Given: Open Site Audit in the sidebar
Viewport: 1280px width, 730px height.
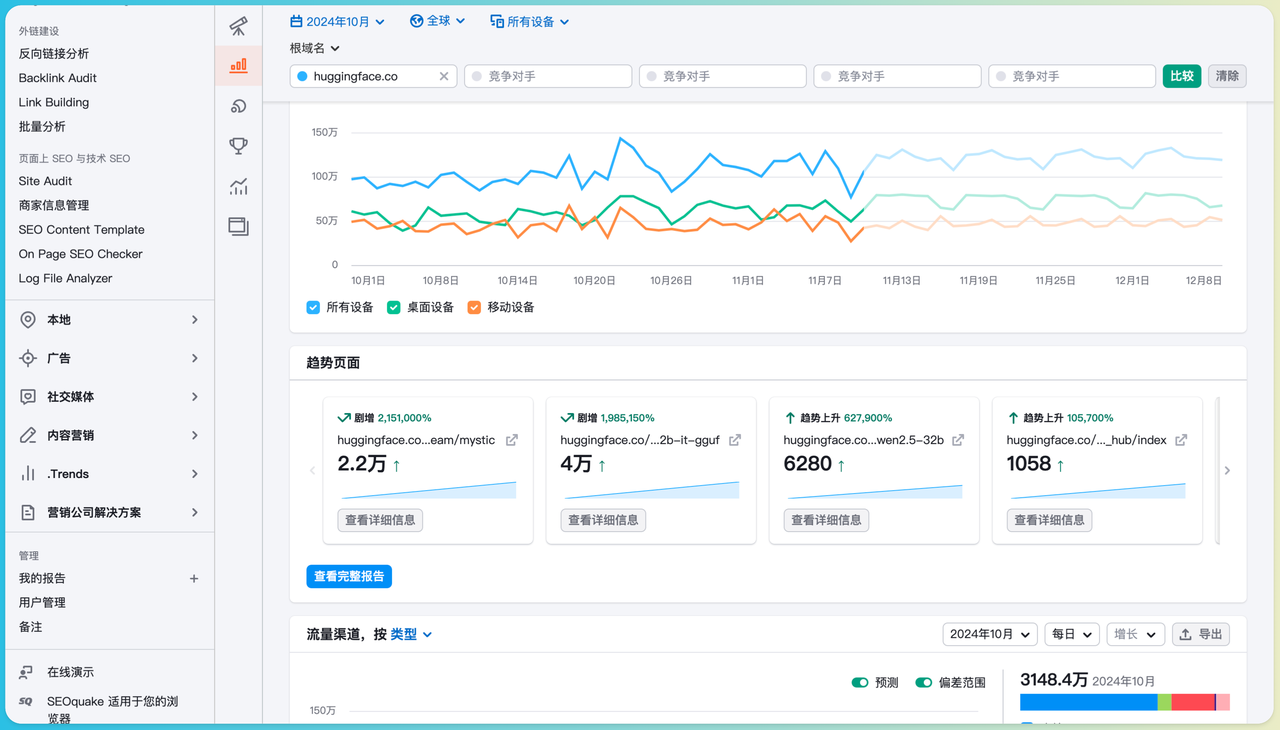Looking at the screenshot, I should coord(45,181).
